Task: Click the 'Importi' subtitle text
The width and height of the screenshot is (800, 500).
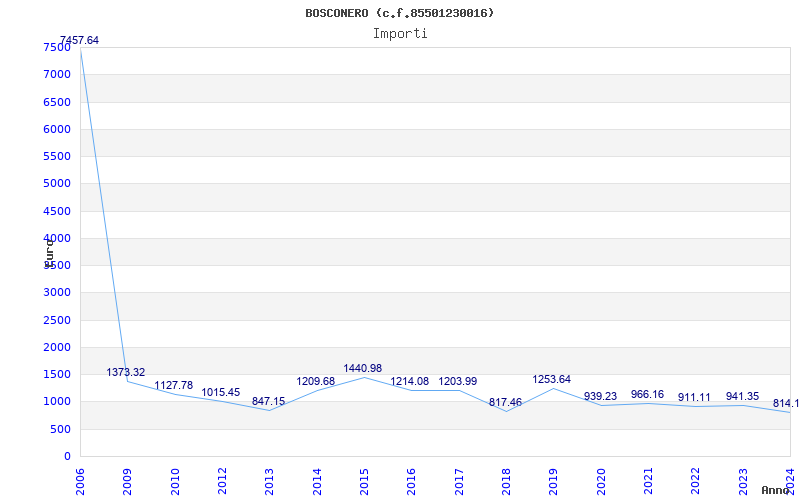Action: coord(400,33)
